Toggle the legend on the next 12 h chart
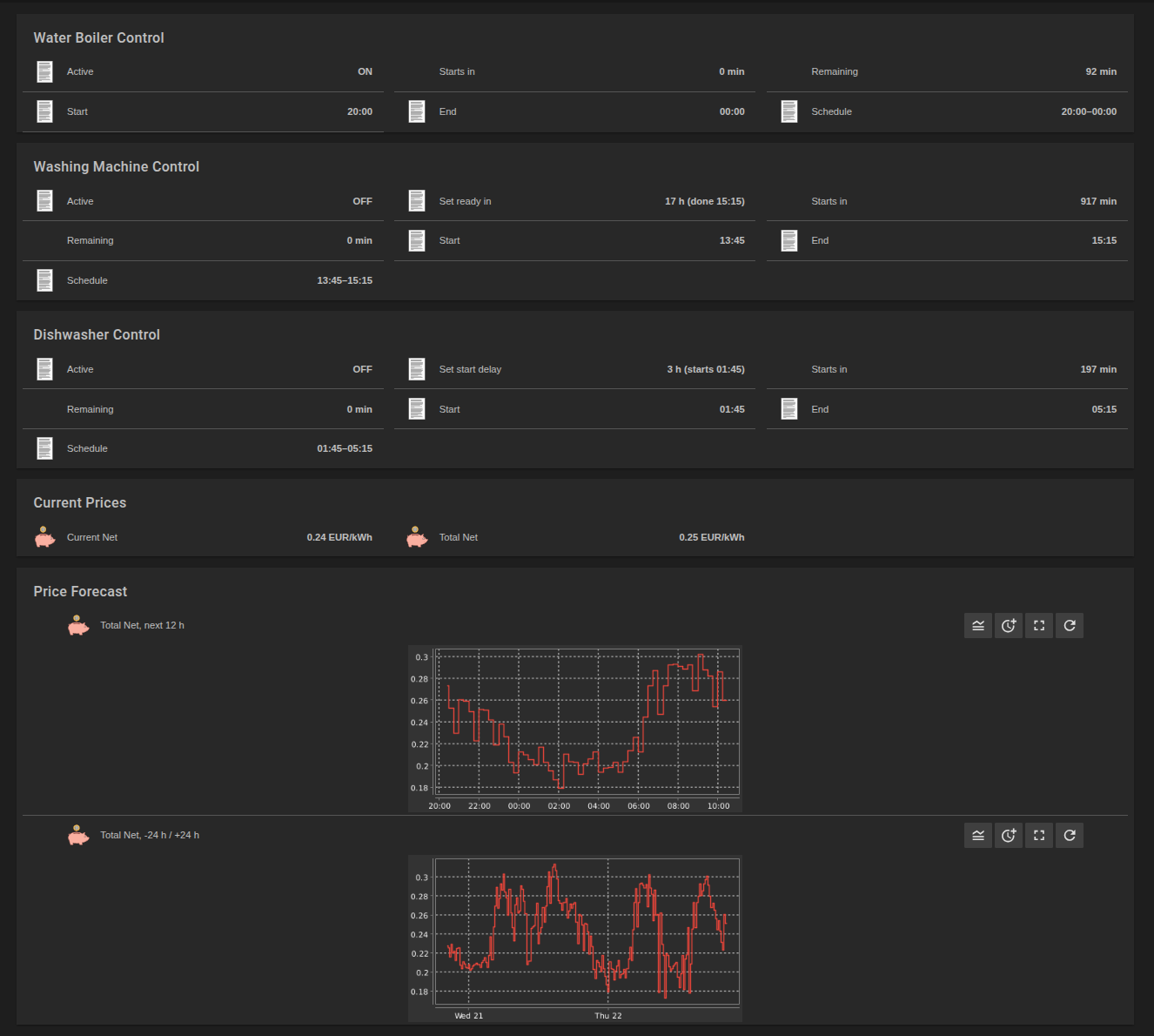 click(978, 625)
